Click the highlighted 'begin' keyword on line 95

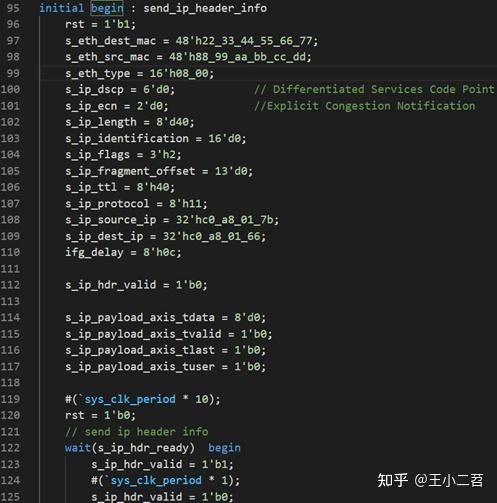tap(107, 8)
